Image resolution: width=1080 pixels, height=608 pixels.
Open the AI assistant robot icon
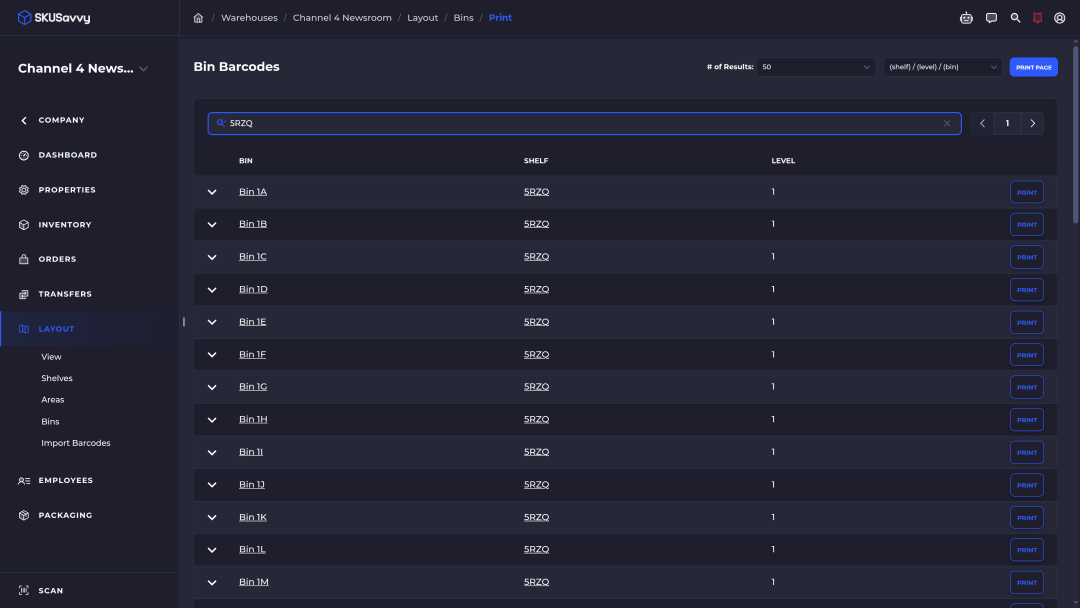[966, 18]
